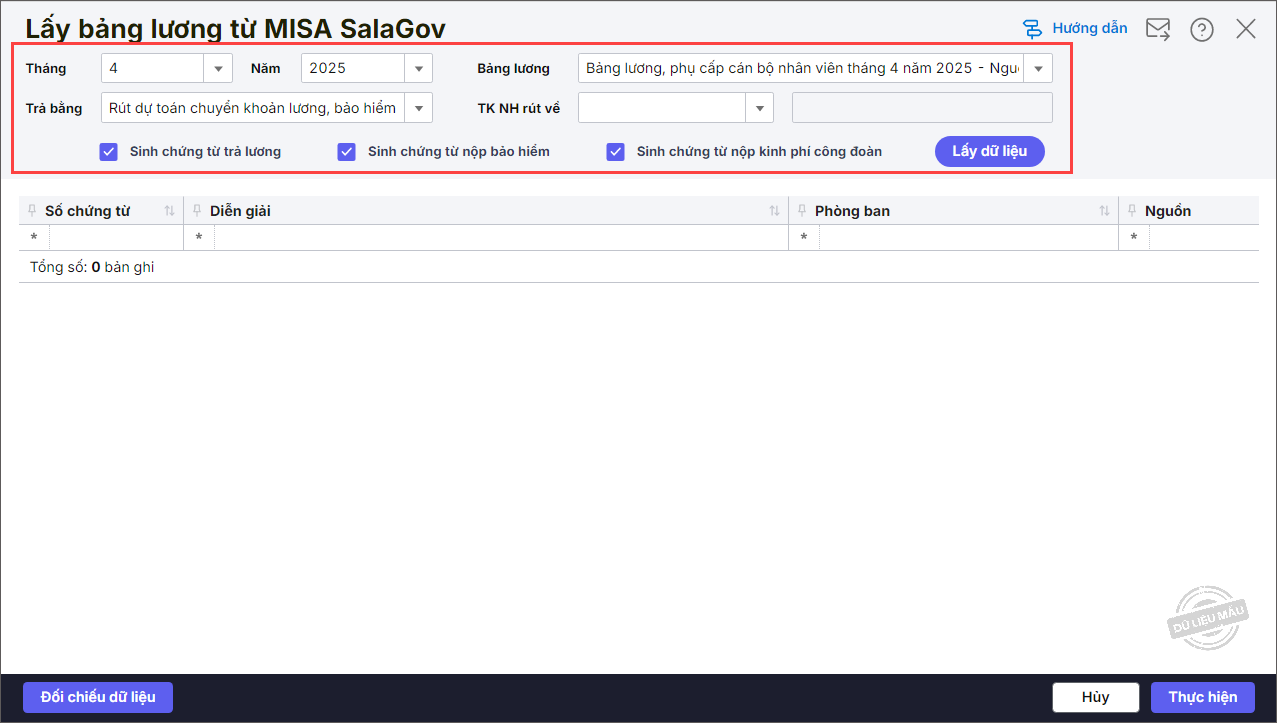
Task: Click filter operator in Diễn giải column
Action: click(x=199, y=238)
